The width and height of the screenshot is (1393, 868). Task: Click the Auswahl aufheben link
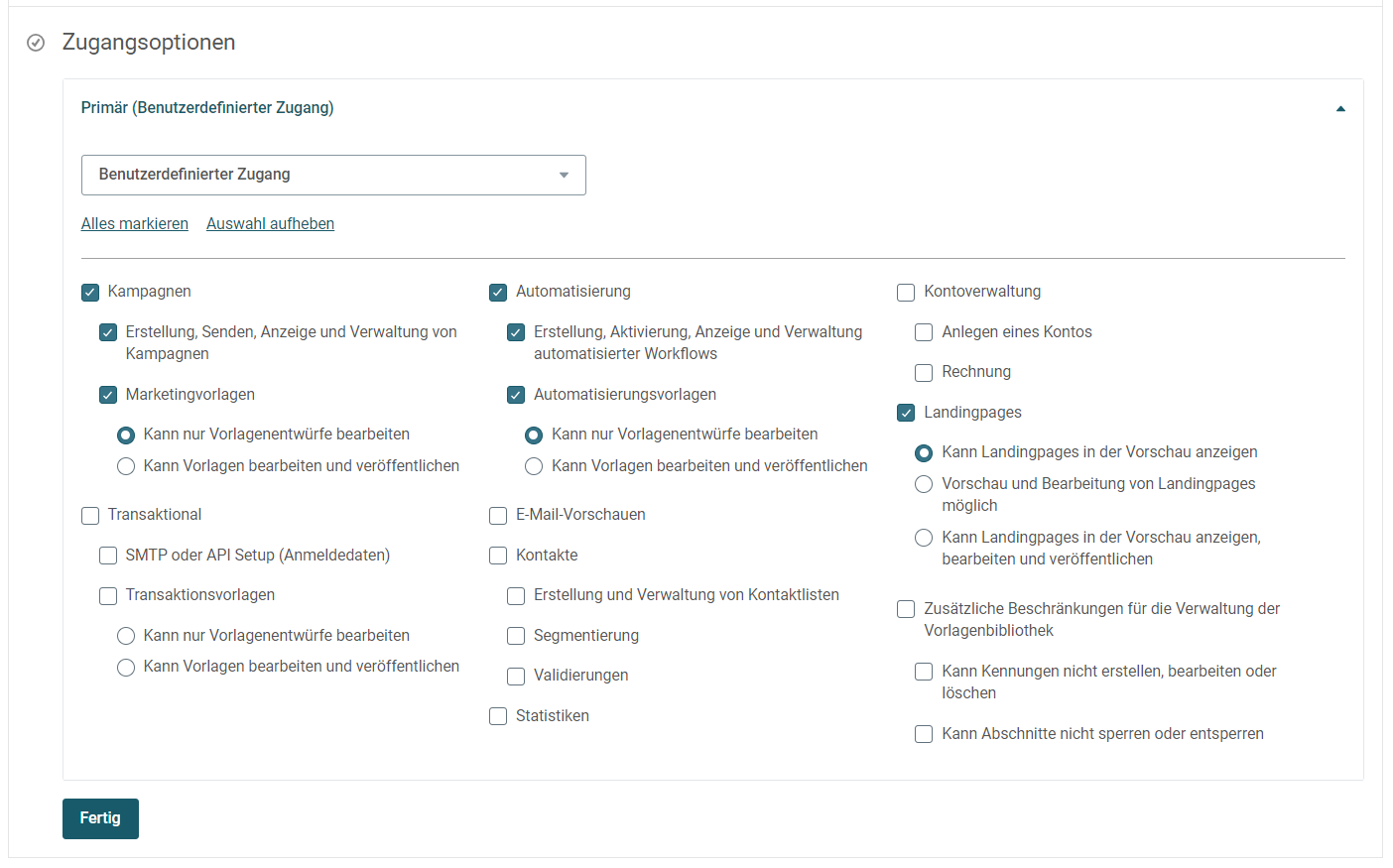[x=270, y=224]
